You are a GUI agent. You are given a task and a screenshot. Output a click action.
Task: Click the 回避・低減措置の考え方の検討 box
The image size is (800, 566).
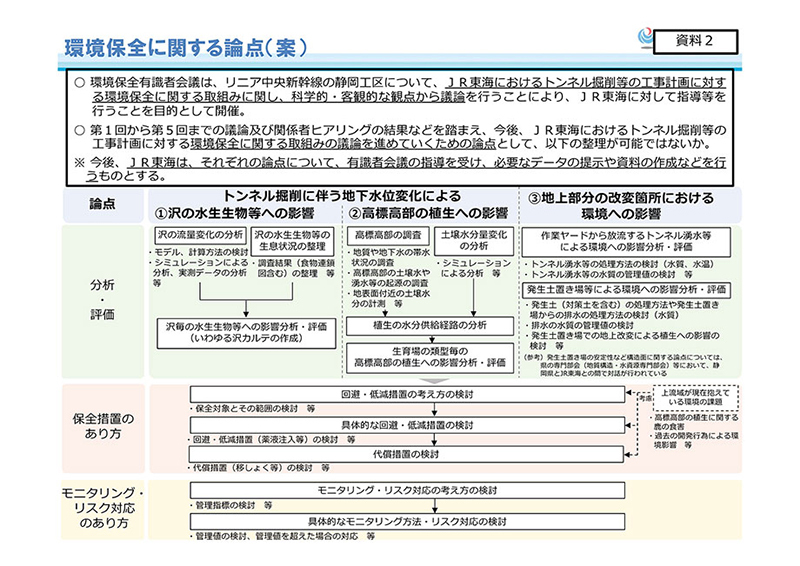point(407,395)
